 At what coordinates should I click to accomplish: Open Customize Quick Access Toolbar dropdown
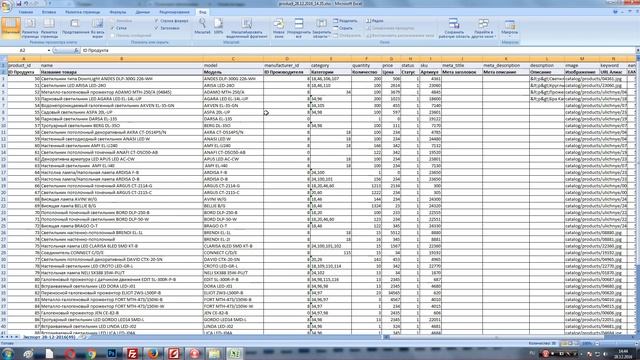coord(50,3)
